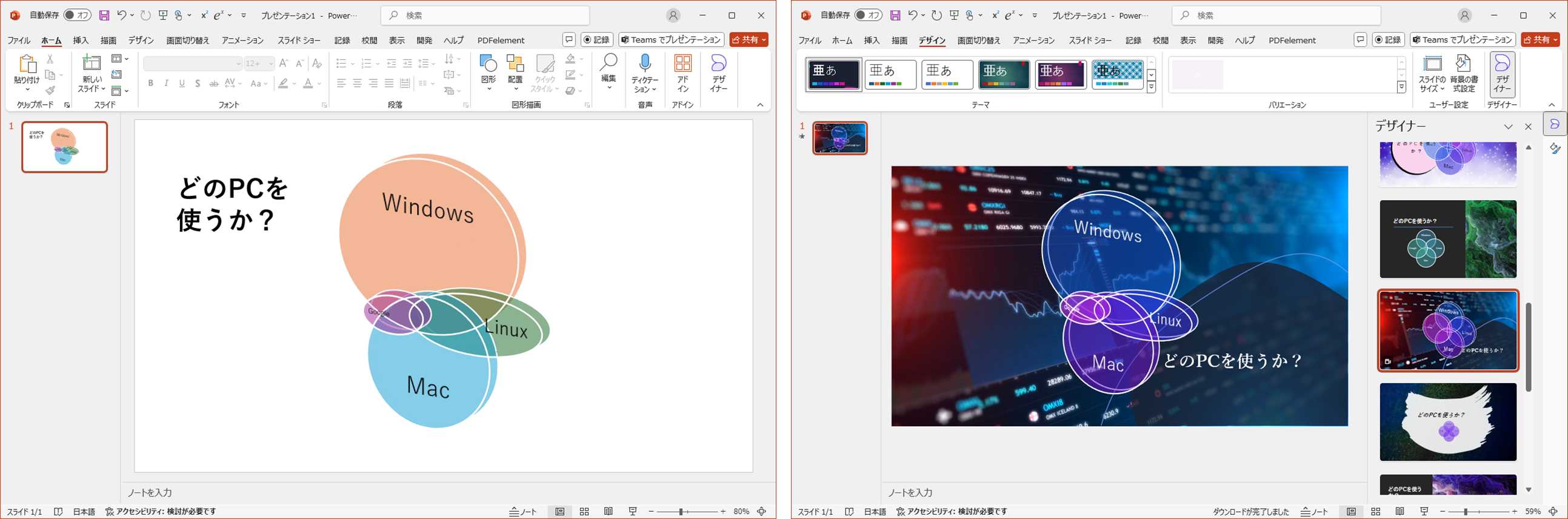Toggle Notes (ノート) pane in right status bar
Image resolution: width=1568 pixels, height=519 pixels.
click(x=1313, y=512)
